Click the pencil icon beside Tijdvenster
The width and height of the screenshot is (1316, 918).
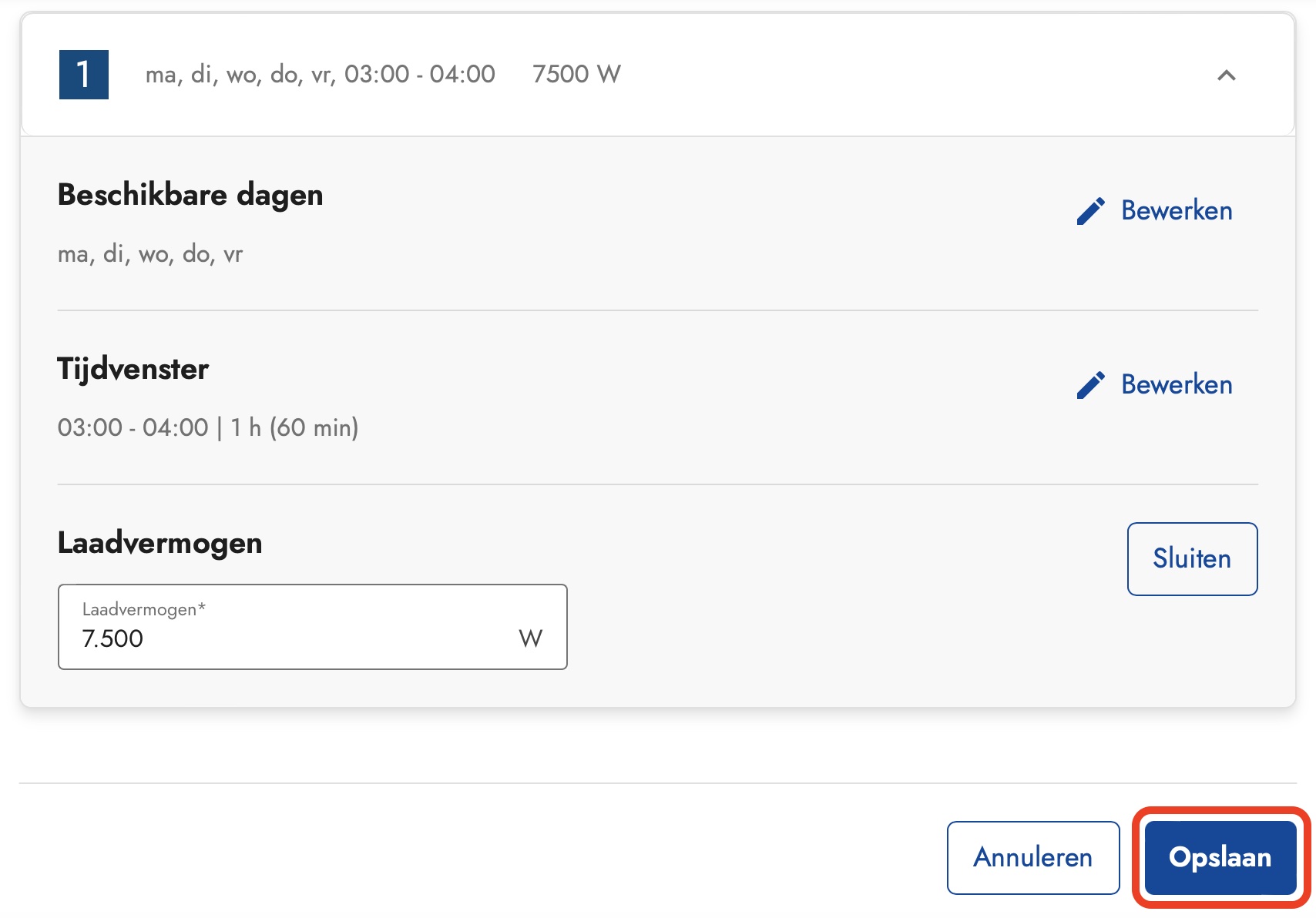[x=1089, y=385]
